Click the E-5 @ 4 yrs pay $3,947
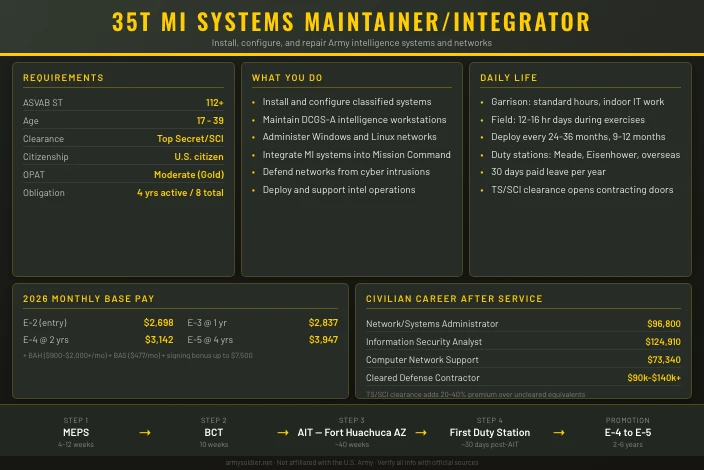The height and width of the screenshot is (470, 704). [323, 339]
